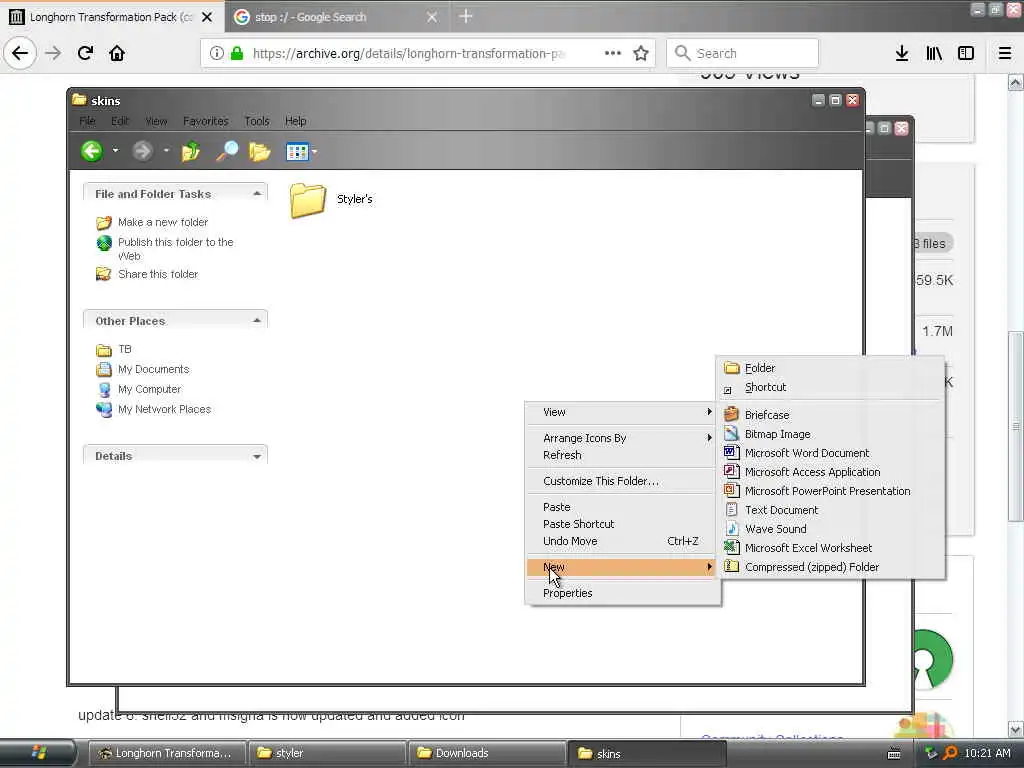Create a new Briefcase
Viewport: 1024px width, 768px height.
[x=831, y=415]
